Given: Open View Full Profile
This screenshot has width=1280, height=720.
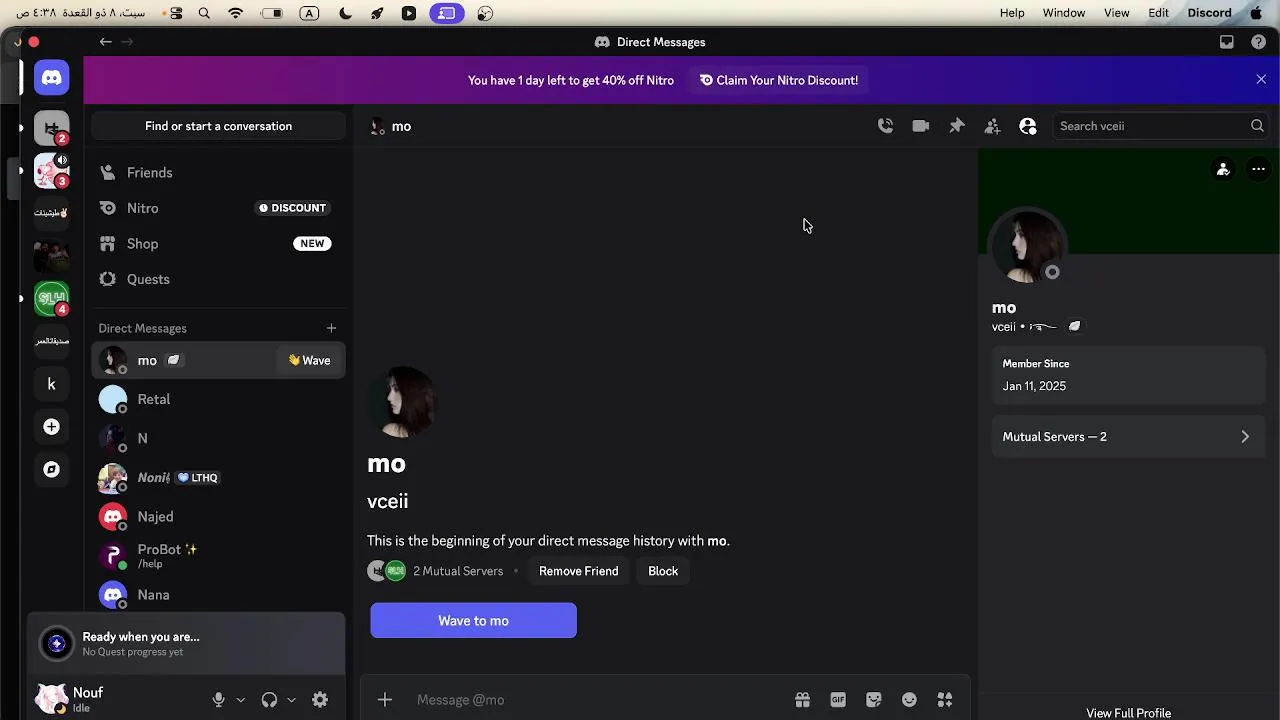Looking at the screenshot, I should [1128, 713].
